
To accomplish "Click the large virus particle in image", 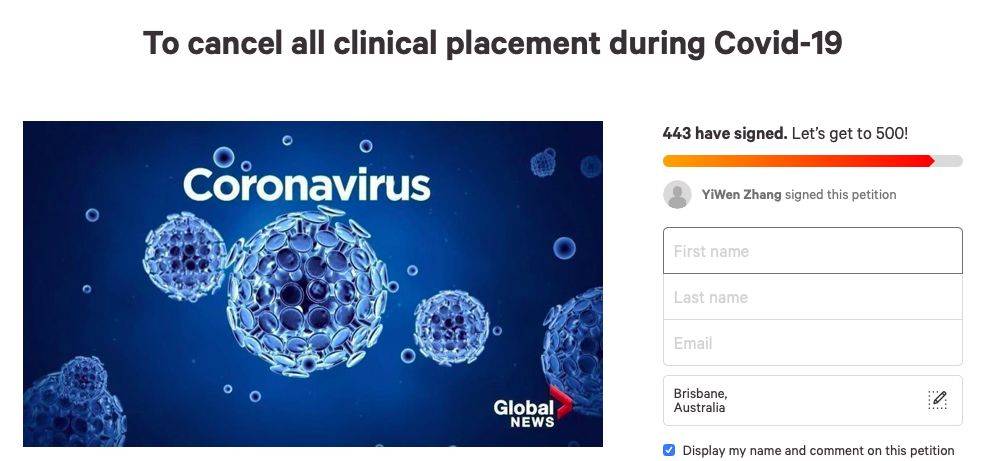I will point(308,291).
